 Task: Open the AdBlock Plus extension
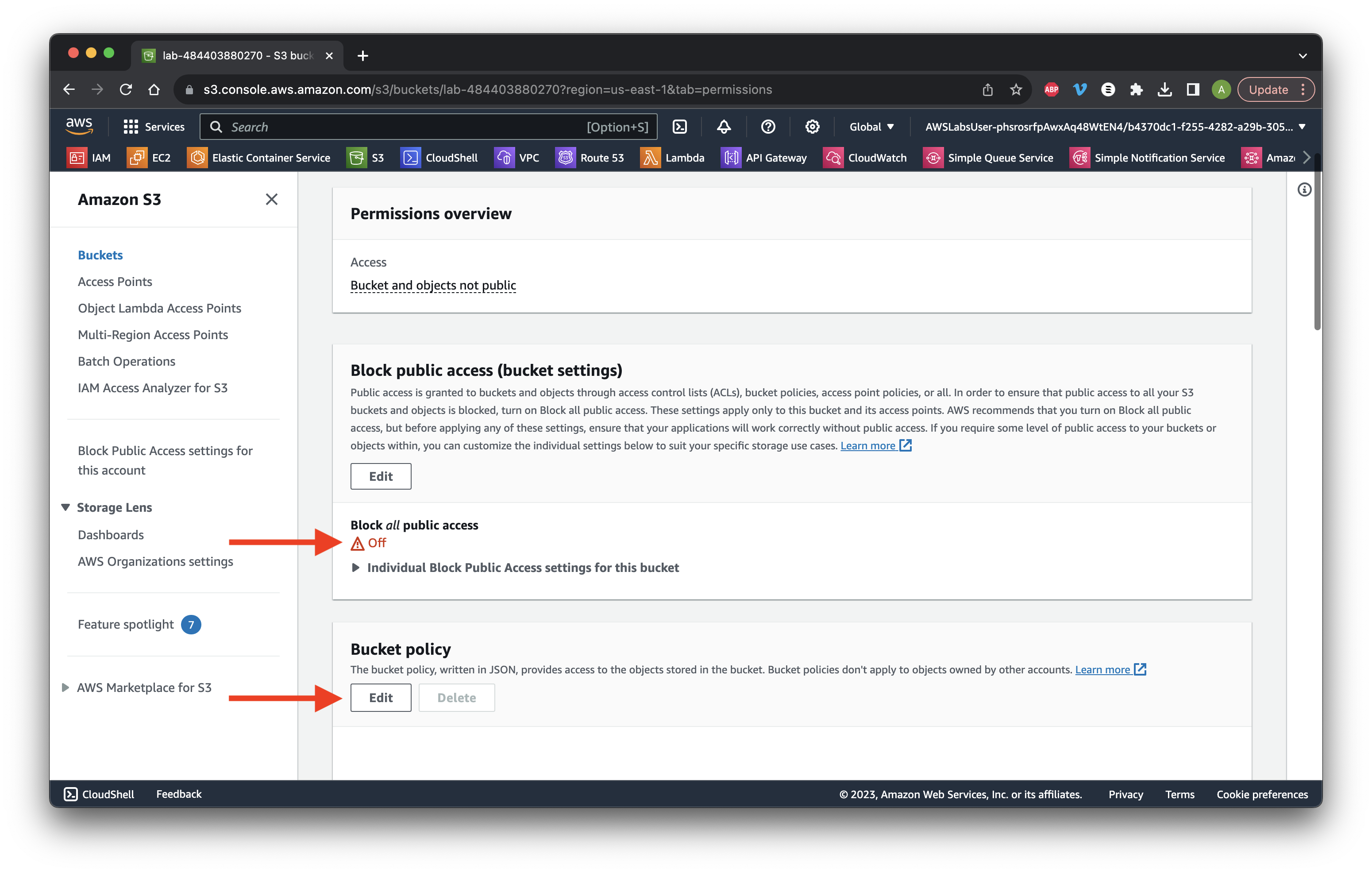tap(1051, 89)
